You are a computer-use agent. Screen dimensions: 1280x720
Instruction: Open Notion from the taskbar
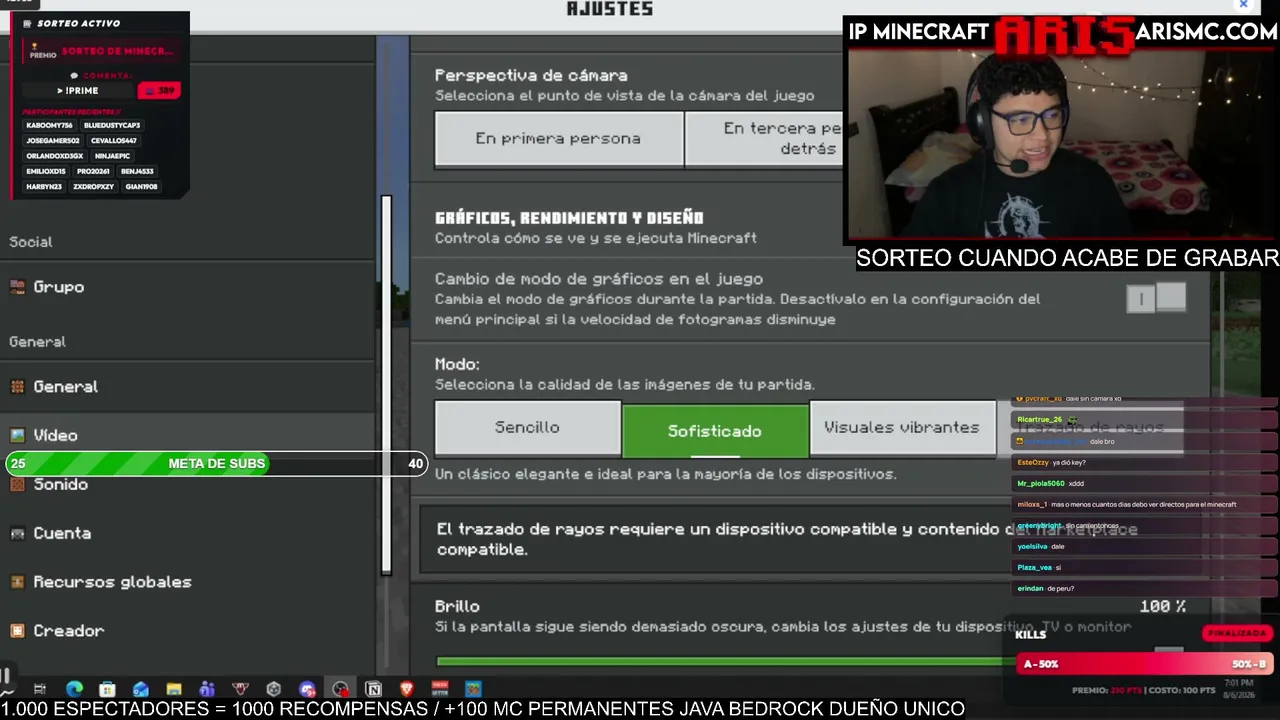coord(373,689)
